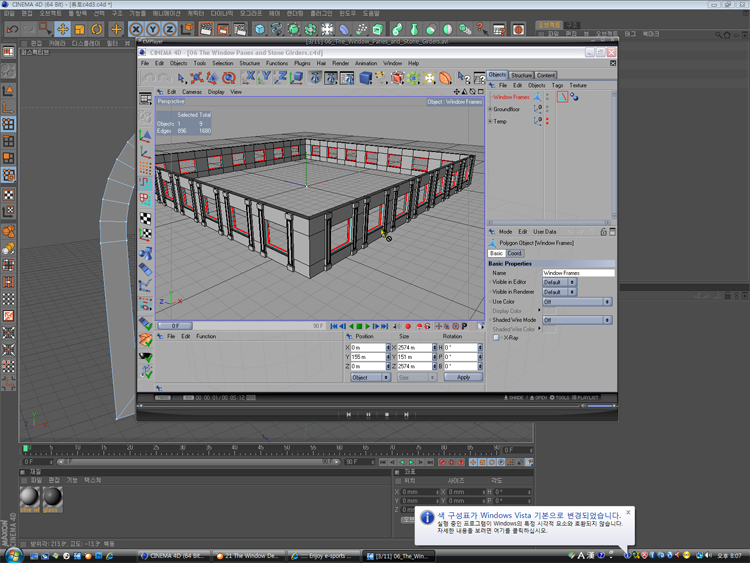Click the KMPlayer seek progress bar

pos(359,406)
